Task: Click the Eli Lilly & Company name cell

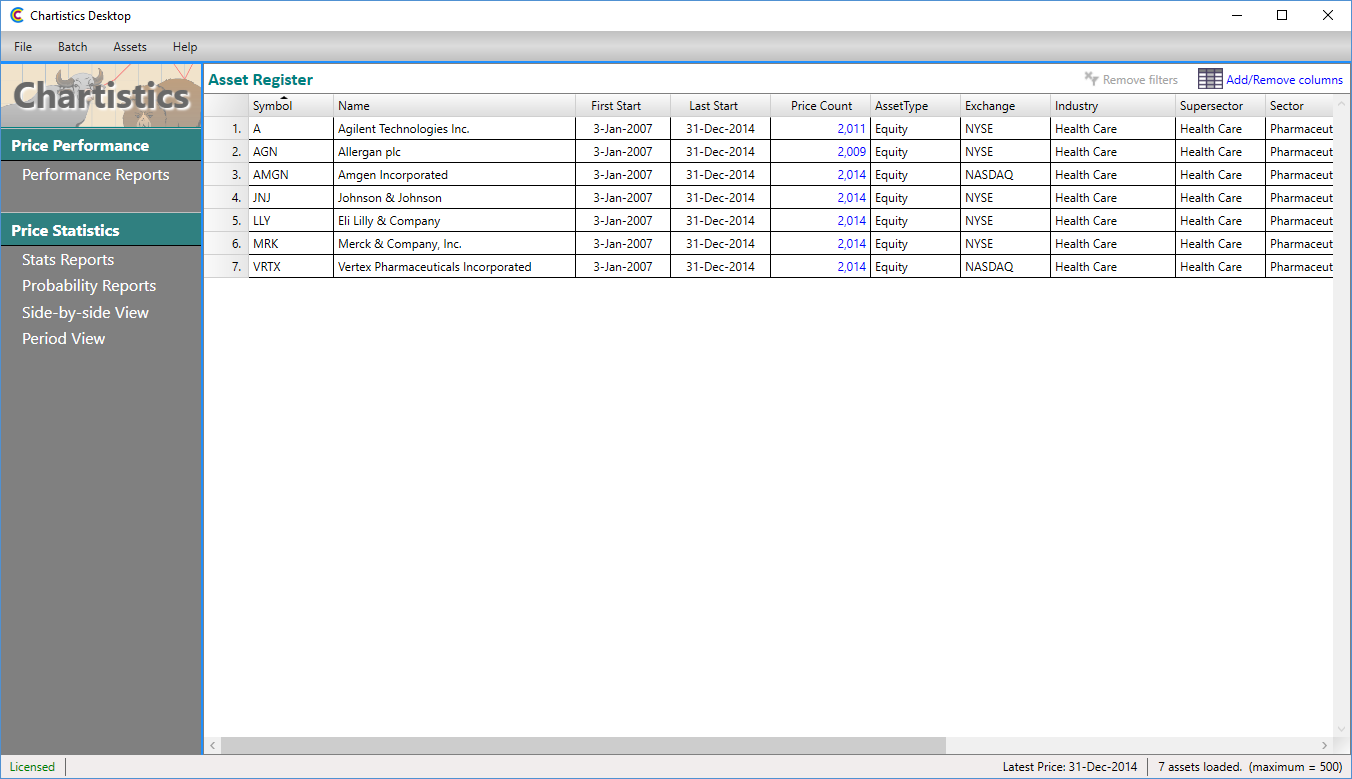Action: pos(455,221)
